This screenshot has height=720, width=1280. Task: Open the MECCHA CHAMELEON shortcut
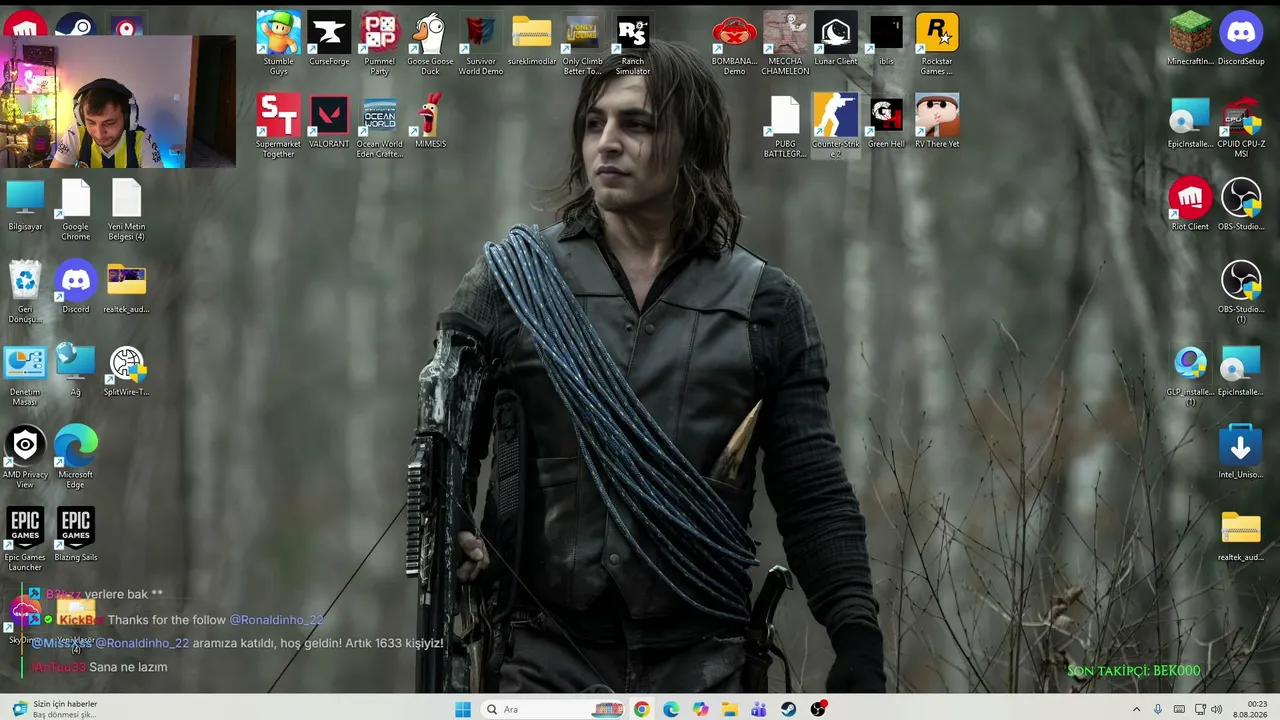click(785, 44)
